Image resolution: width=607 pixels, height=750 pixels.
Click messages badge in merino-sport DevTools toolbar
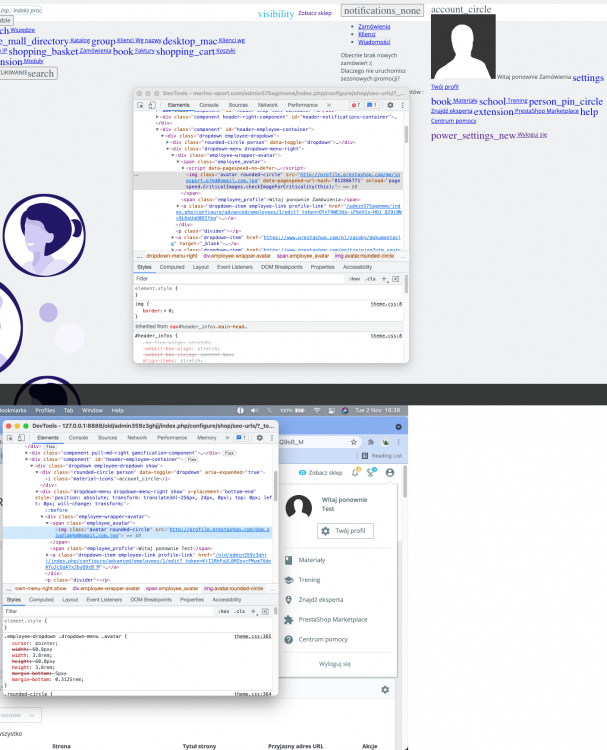(372, 105)
